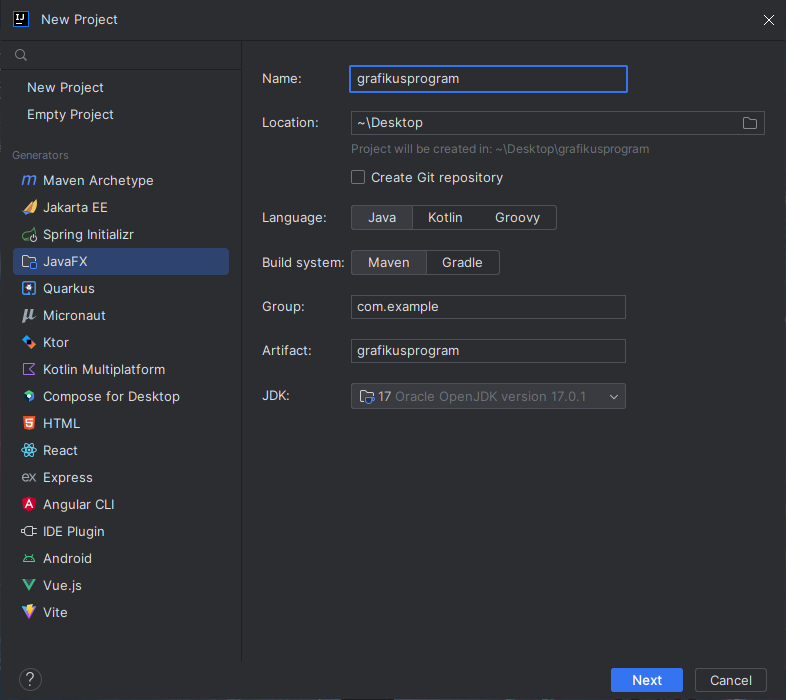Image resolution: width=786 pixels, height=700 pixels.
Task: Click the Maven Archetype generator icon
Action: click(29, 181)
